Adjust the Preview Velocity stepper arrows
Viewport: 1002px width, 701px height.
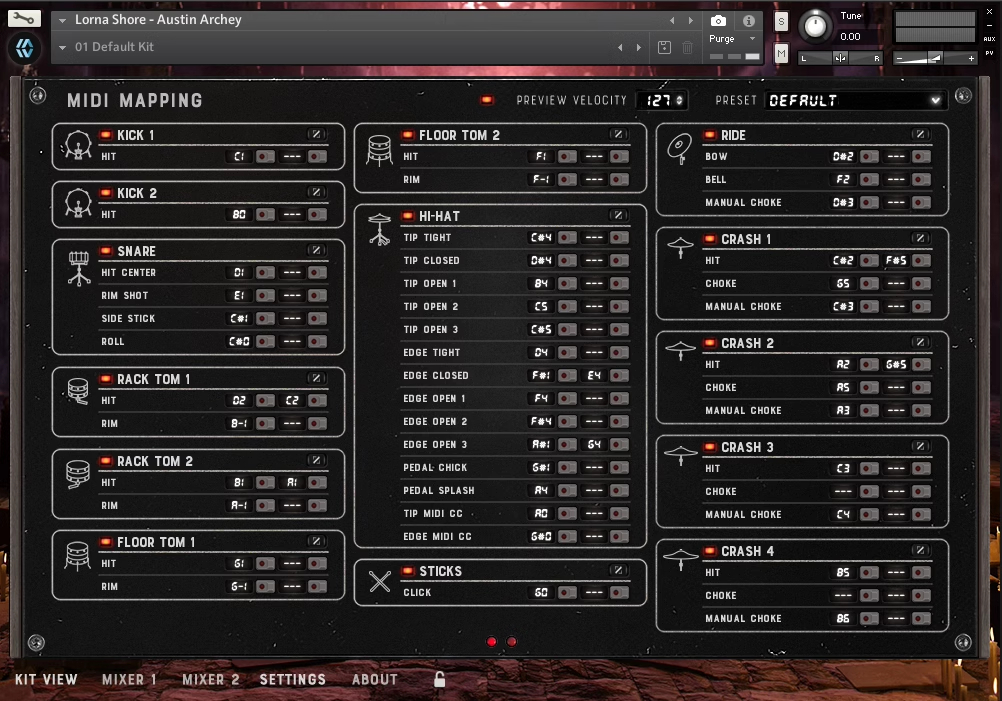[679, 100]
